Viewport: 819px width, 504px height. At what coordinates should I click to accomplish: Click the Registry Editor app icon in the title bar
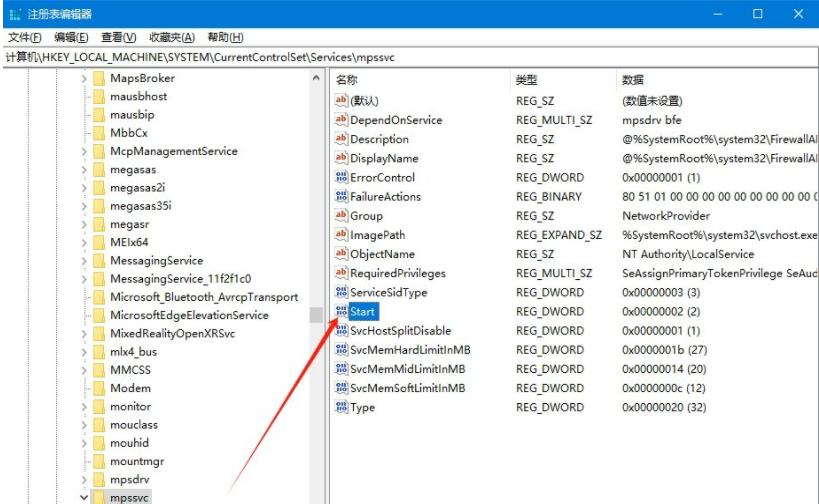click(15, 14)
